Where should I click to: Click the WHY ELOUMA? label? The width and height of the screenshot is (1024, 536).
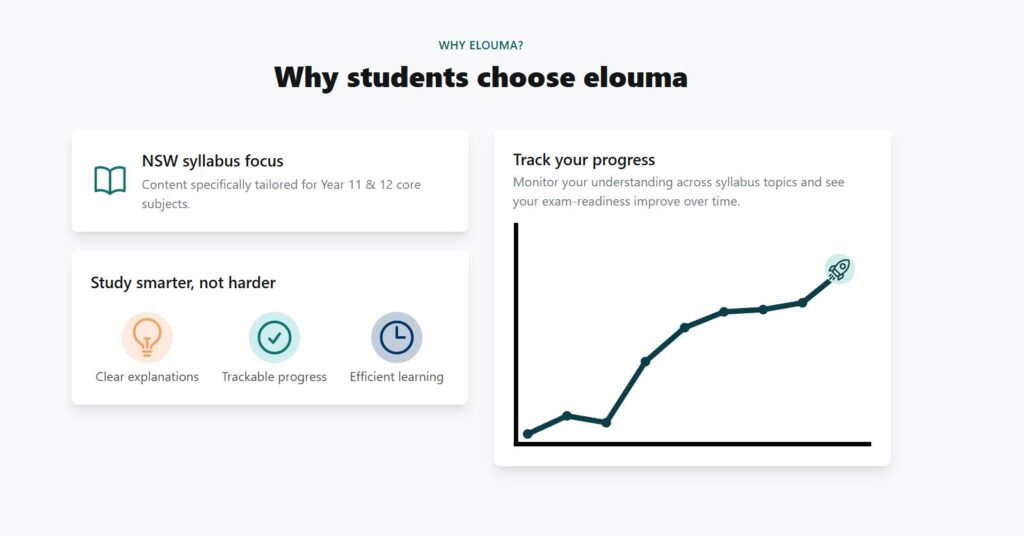pyautogui.click(x=481, y=45)
